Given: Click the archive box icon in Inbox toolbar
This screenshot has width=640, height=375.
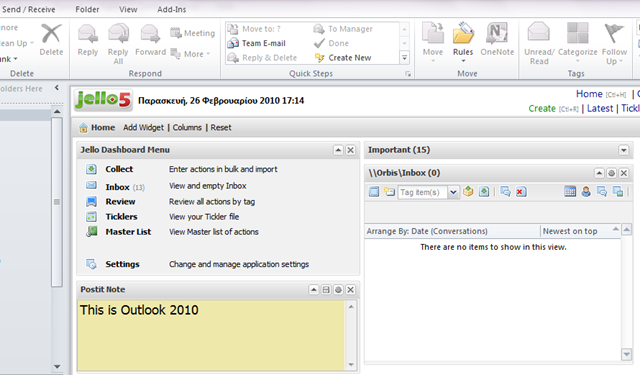Looking at the screenshot, I should [468, 191].
